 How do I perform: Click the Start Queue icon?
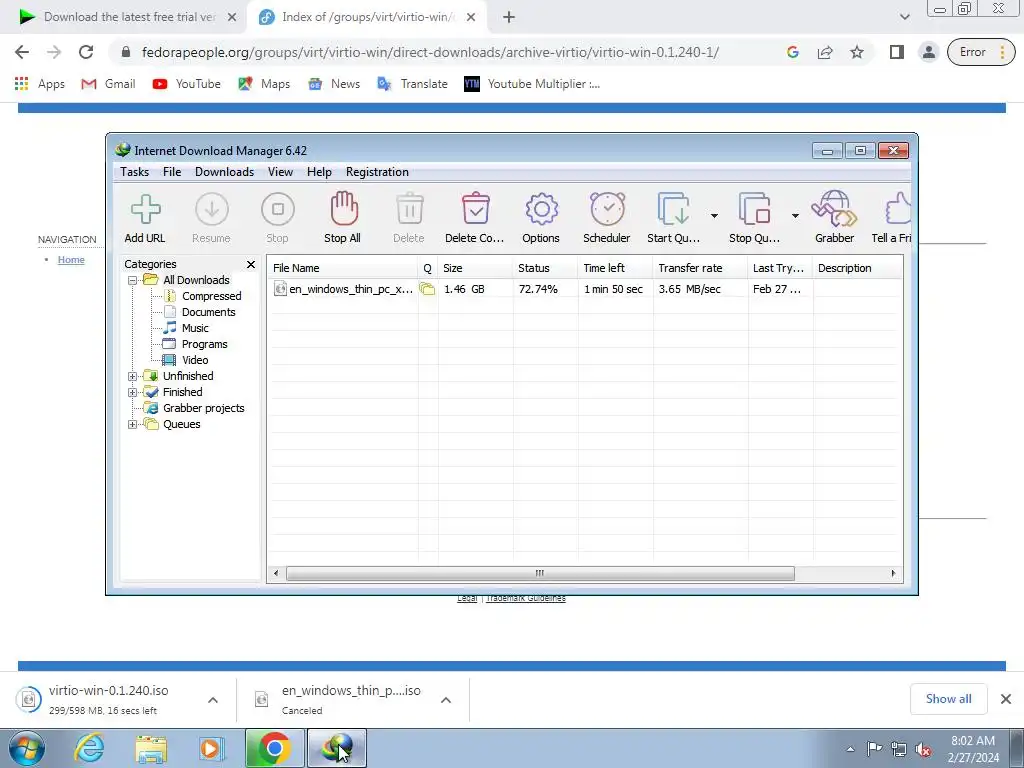click(x=673, y=210)
